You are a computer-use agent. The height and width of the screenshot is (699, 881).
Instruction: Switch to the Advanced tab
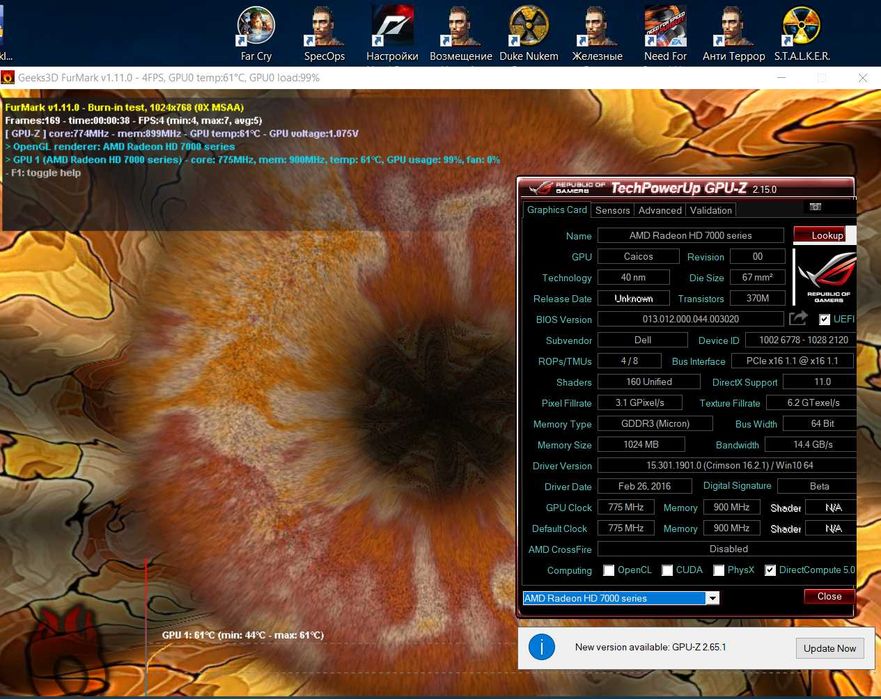660,210
